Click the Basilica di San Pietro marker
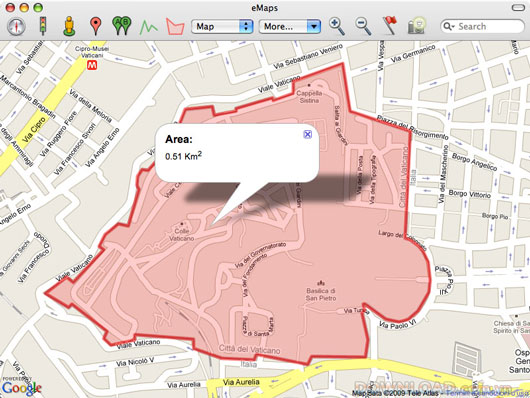530x398 pixels. 320,282
